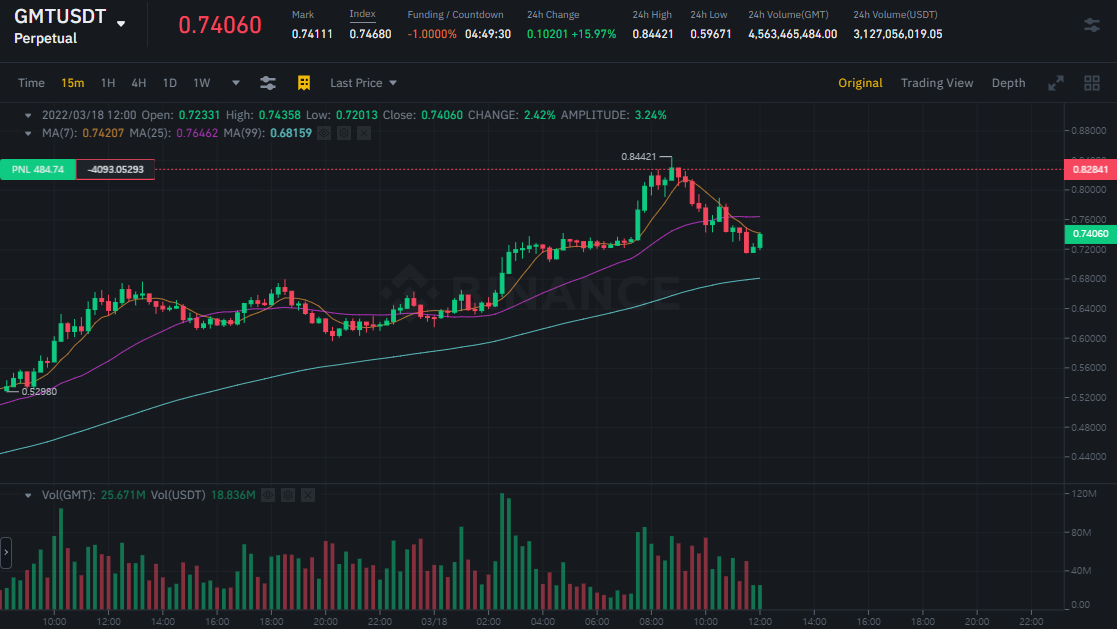1117x629 pixels.
Task: Open the GMTUSDT pair selector dropdown
Action: 121,24
